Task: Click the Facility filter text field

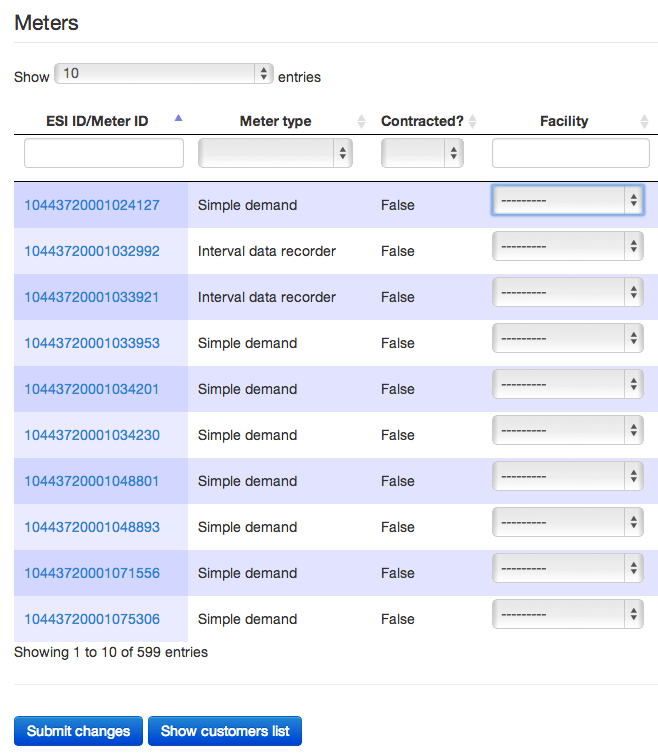Action: point(570,153)
